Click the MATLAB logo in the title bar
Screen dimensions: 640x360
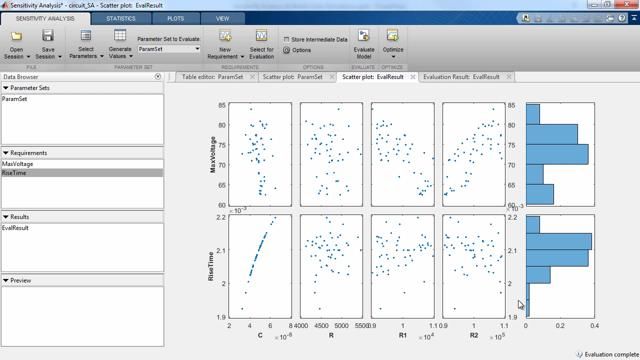click(x=4, y=5)
